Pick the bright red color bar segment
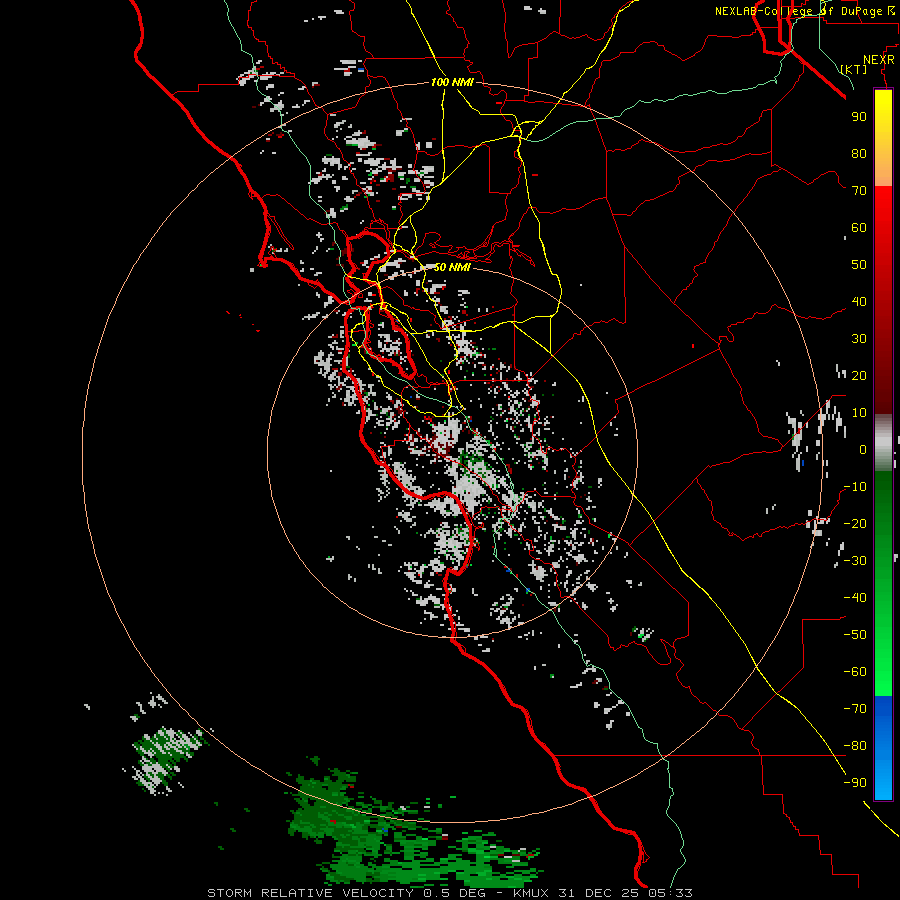Image resolution: width=900 pixels, height=900 pixels. [883, 212]
